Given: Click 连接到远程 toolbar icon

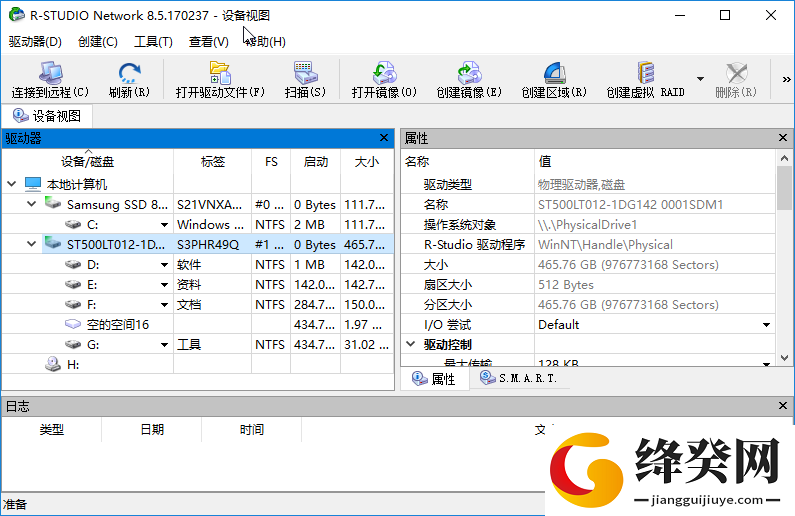Looking at the screenshot, I should click(51, 72).
